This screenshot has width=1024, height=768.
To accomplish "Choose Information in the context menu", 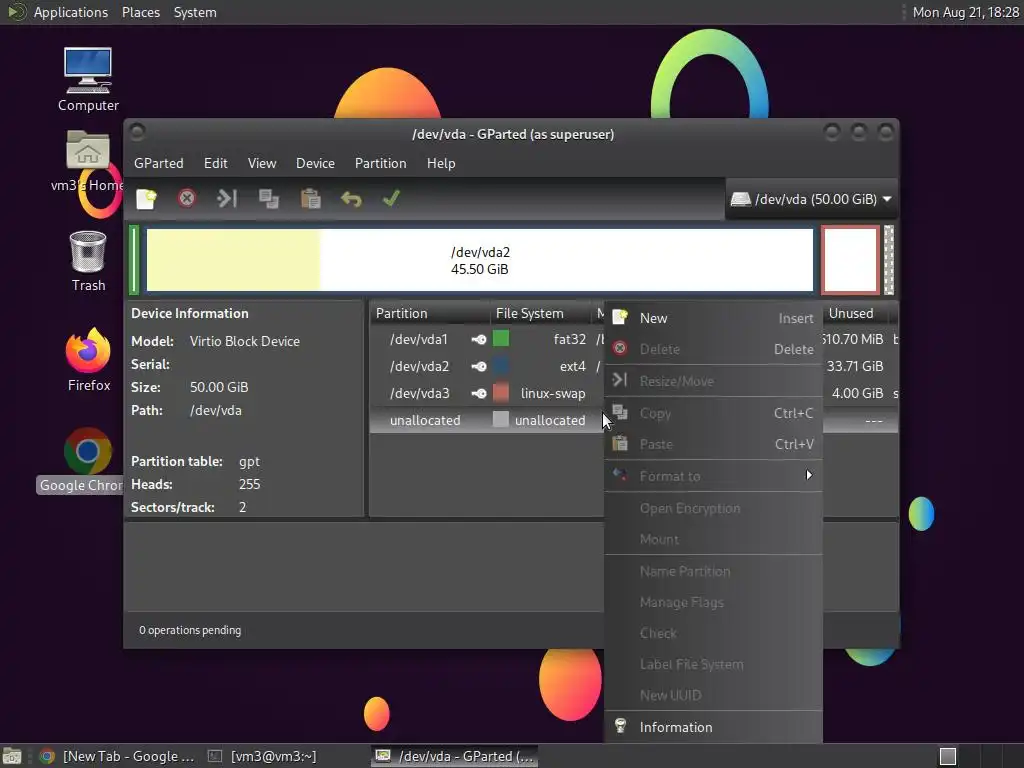I will coord(713,727).
